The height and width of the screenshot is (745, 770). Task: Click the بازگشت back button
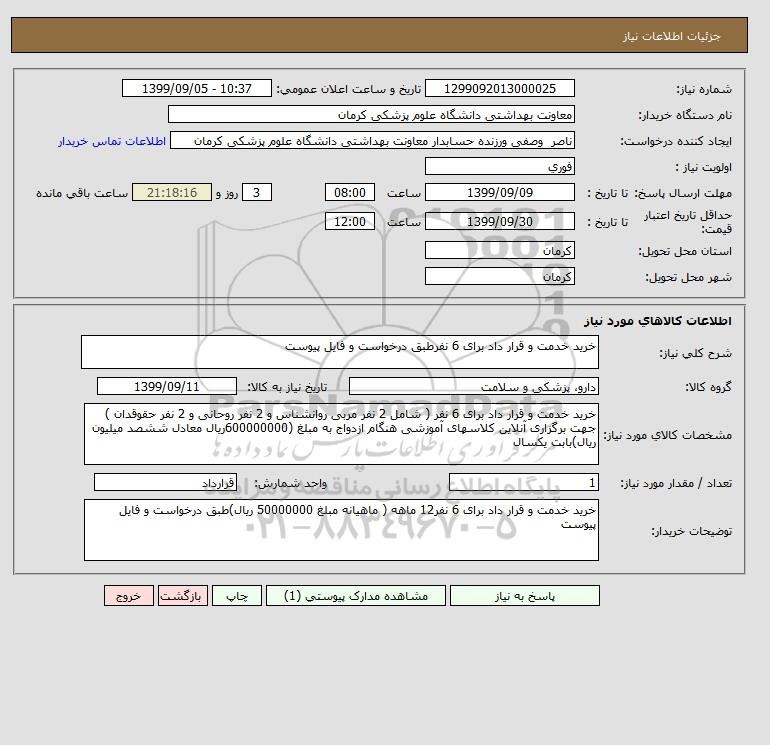click(183, 596)
